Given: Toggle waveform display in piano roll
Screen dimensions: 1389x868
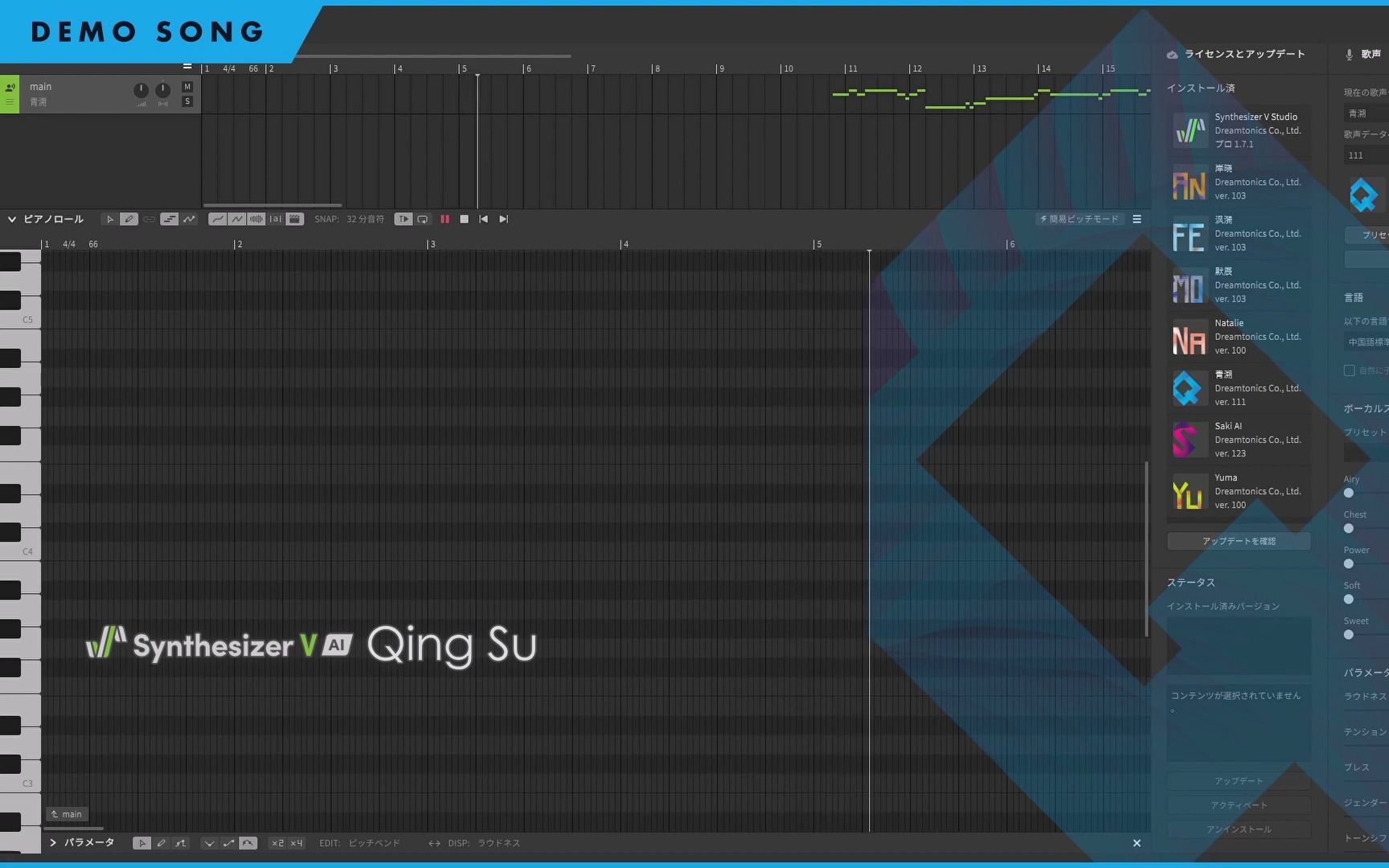Looking at the screenshot, I should click(x=256, y=219).
